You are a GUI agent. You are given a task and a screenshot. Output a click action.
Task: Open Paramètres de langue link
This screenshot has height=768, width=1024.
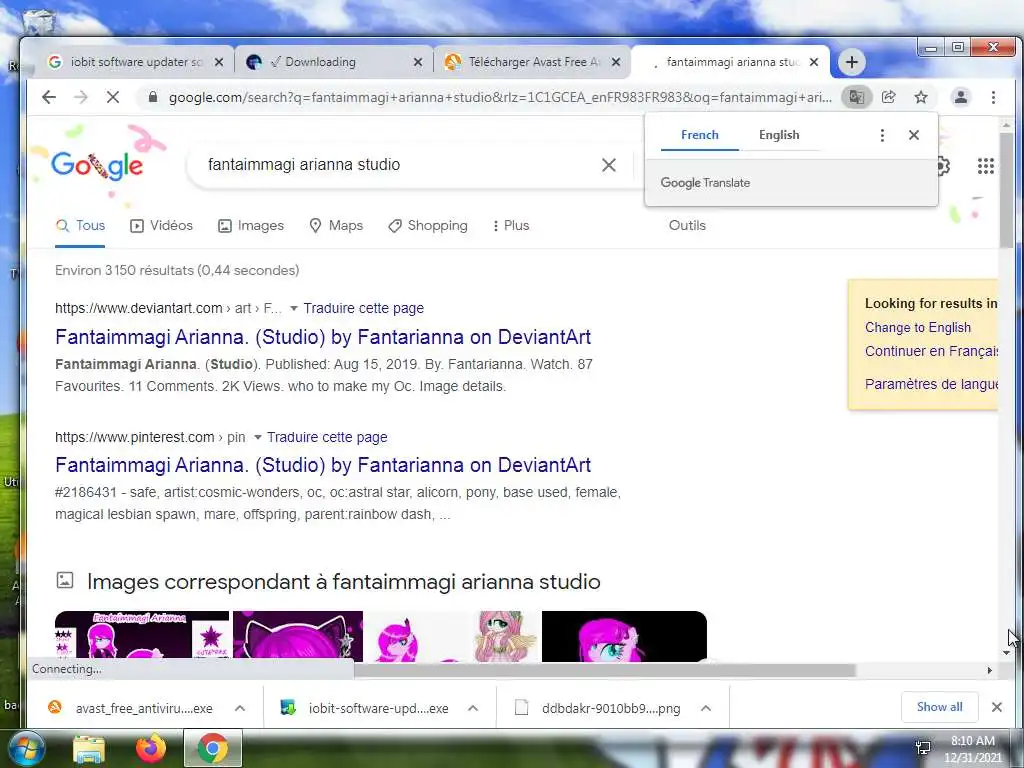pos(931,384)
